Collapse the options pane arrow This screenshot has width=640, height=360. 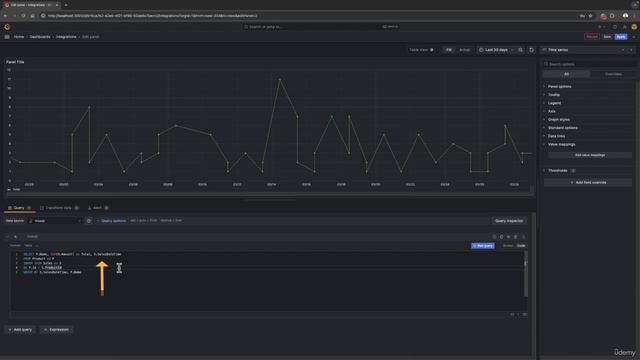[x=631, y=50]
